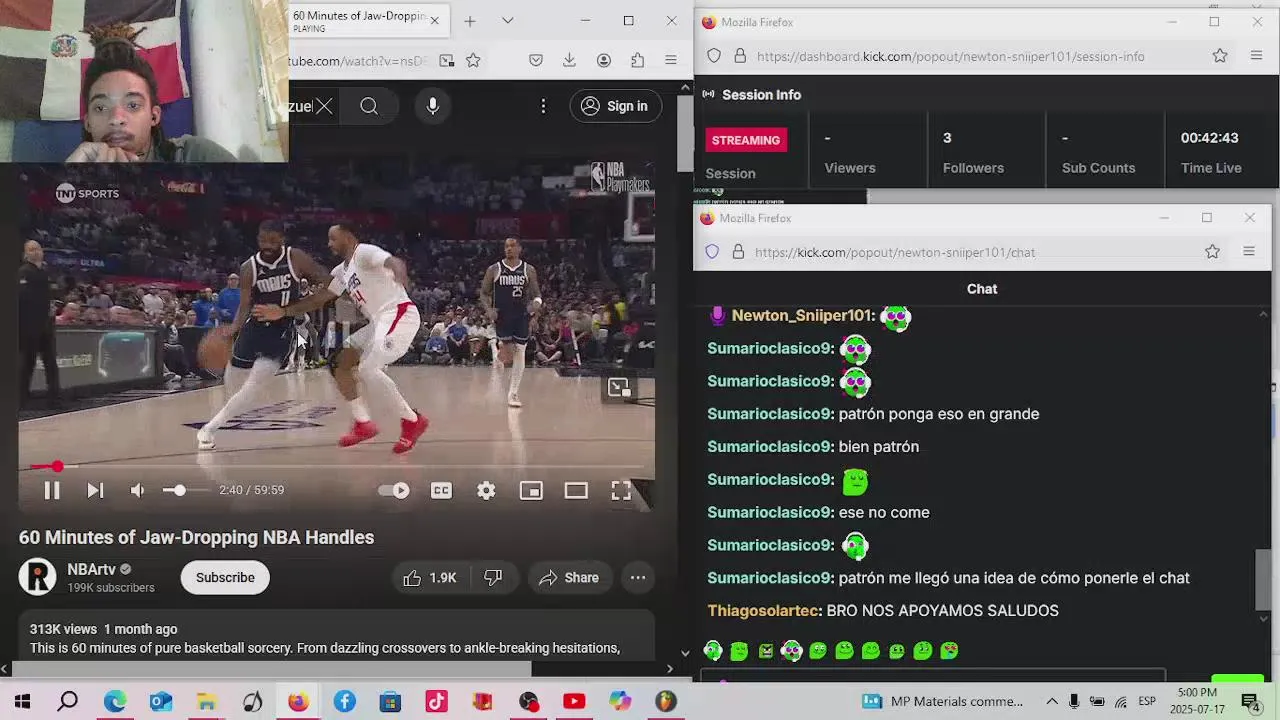Open Microsoft Edge from taskbar
Screen dimensions: 1280x720
click(x=115, y=702)
